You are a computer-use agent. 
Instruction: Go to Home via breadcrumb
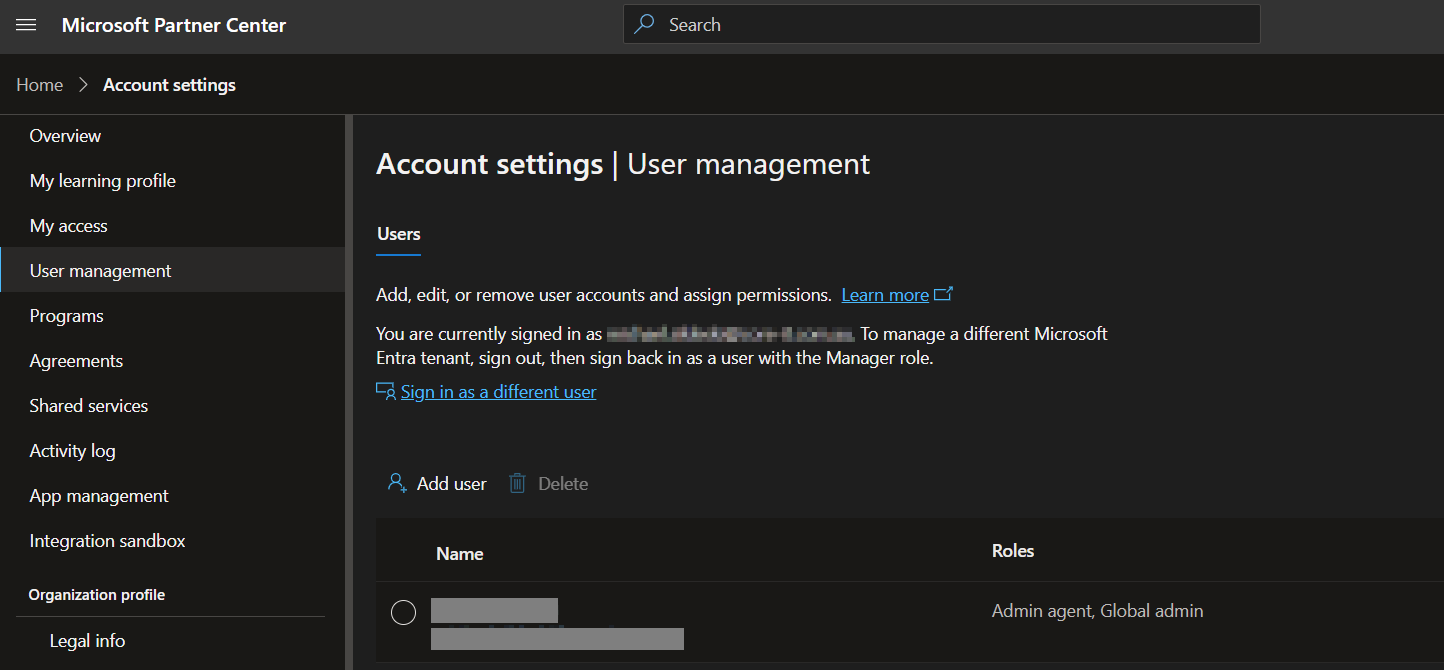pyautogui.click(x=40, y=85)
